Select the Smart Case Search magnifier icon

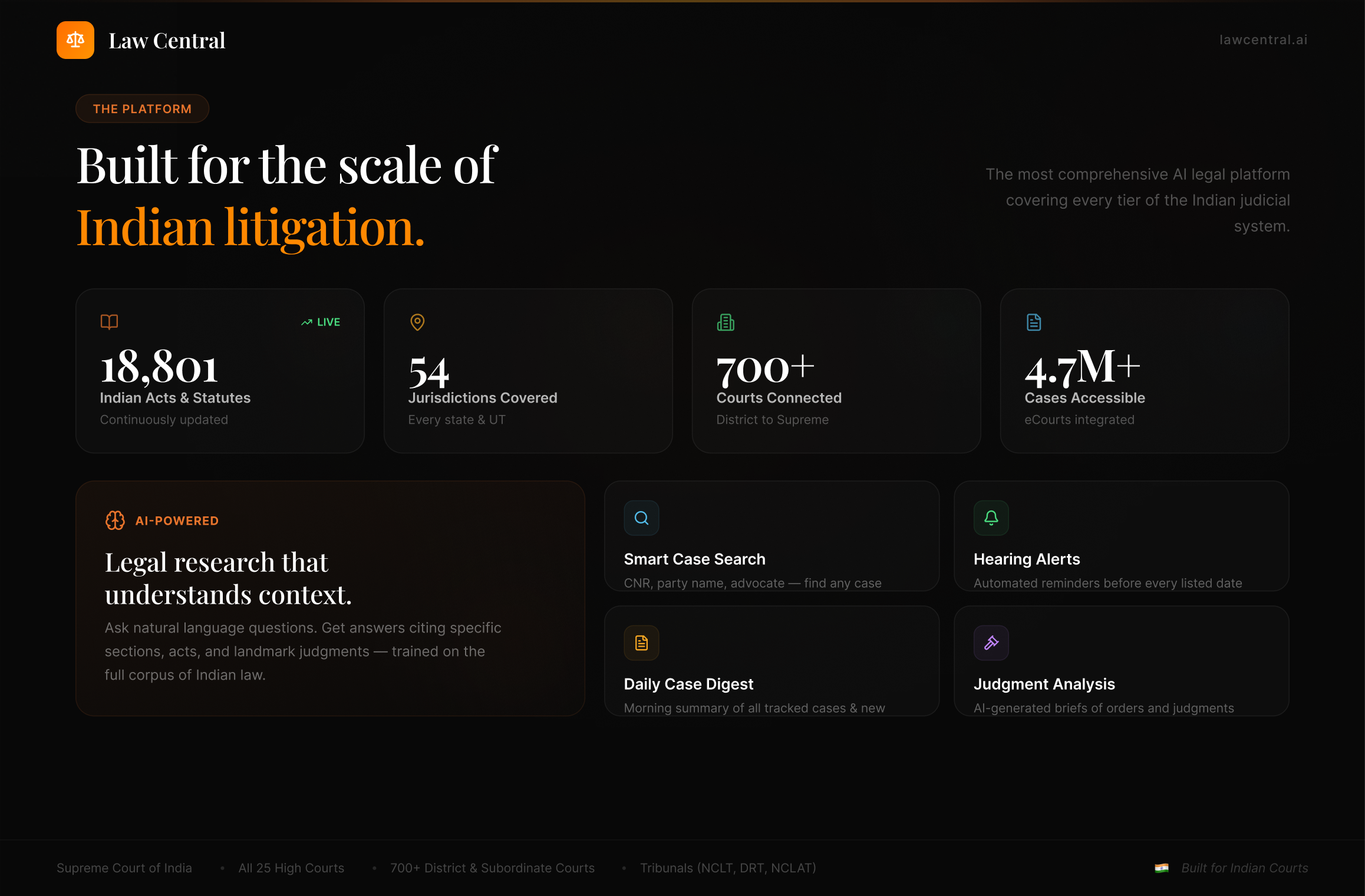point(641,518)
